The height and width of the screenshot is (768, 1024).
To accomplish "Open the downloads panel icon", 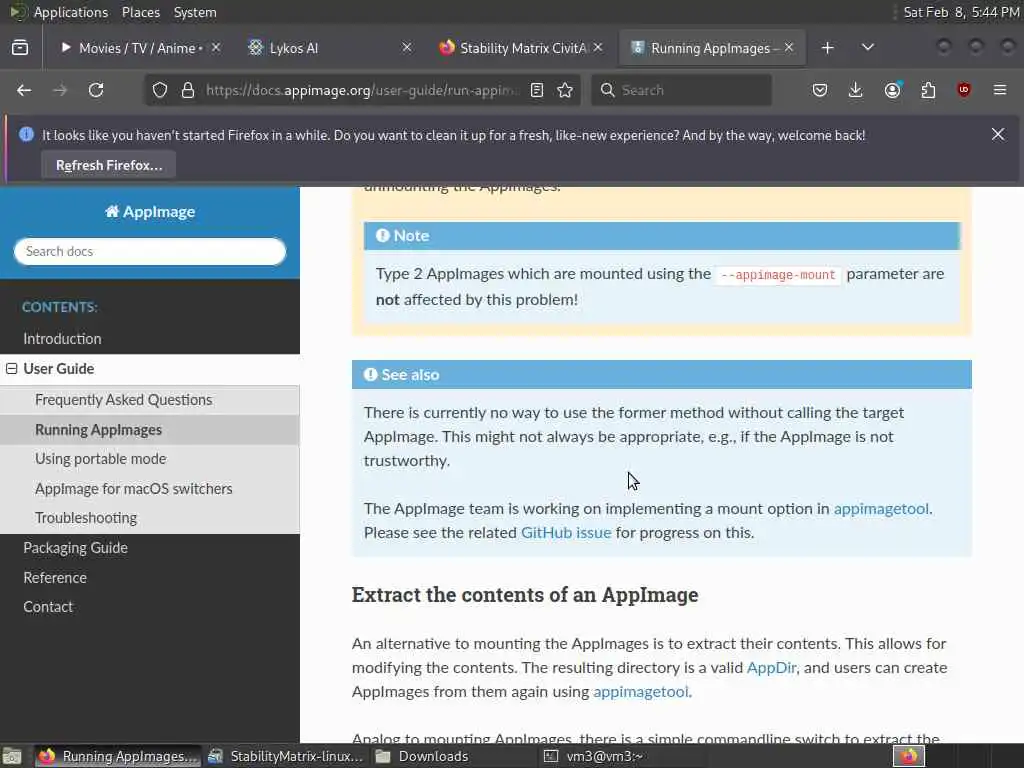I will [856, 90].
